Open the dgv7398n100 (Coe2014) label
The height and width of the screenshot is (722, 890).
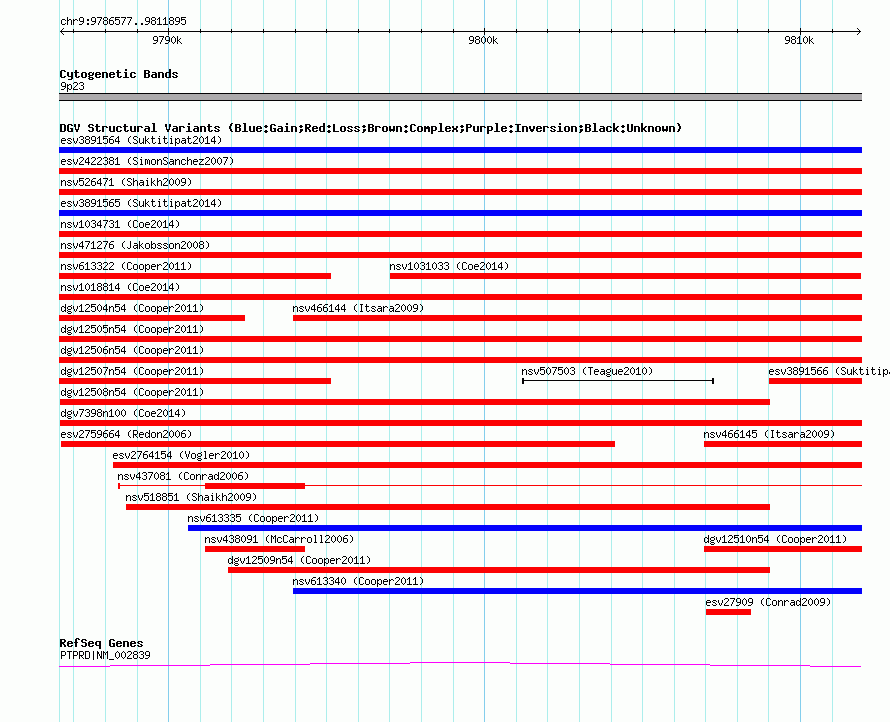(x=123, y=413)
